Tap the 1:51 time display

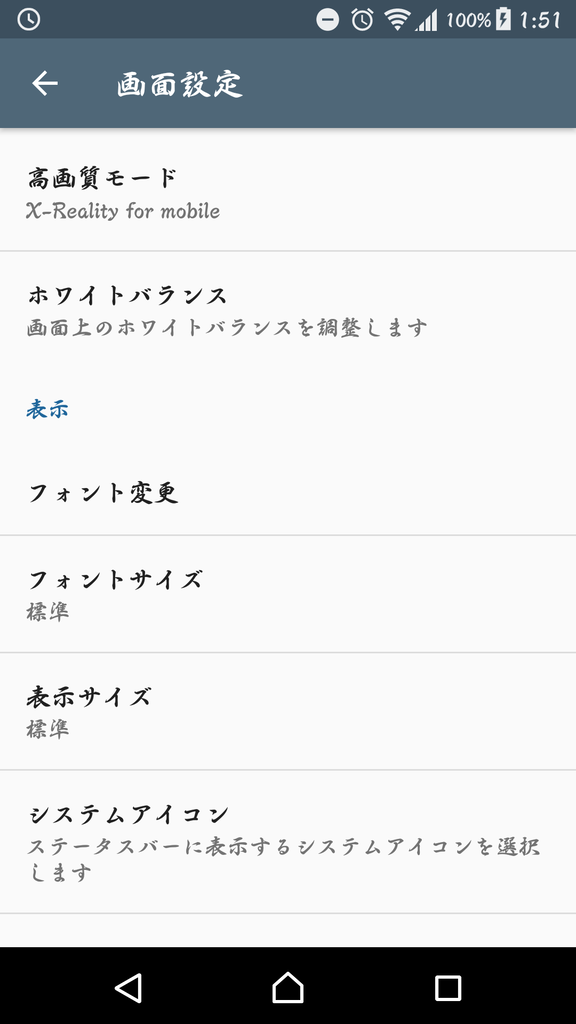[x=539, y=20]
